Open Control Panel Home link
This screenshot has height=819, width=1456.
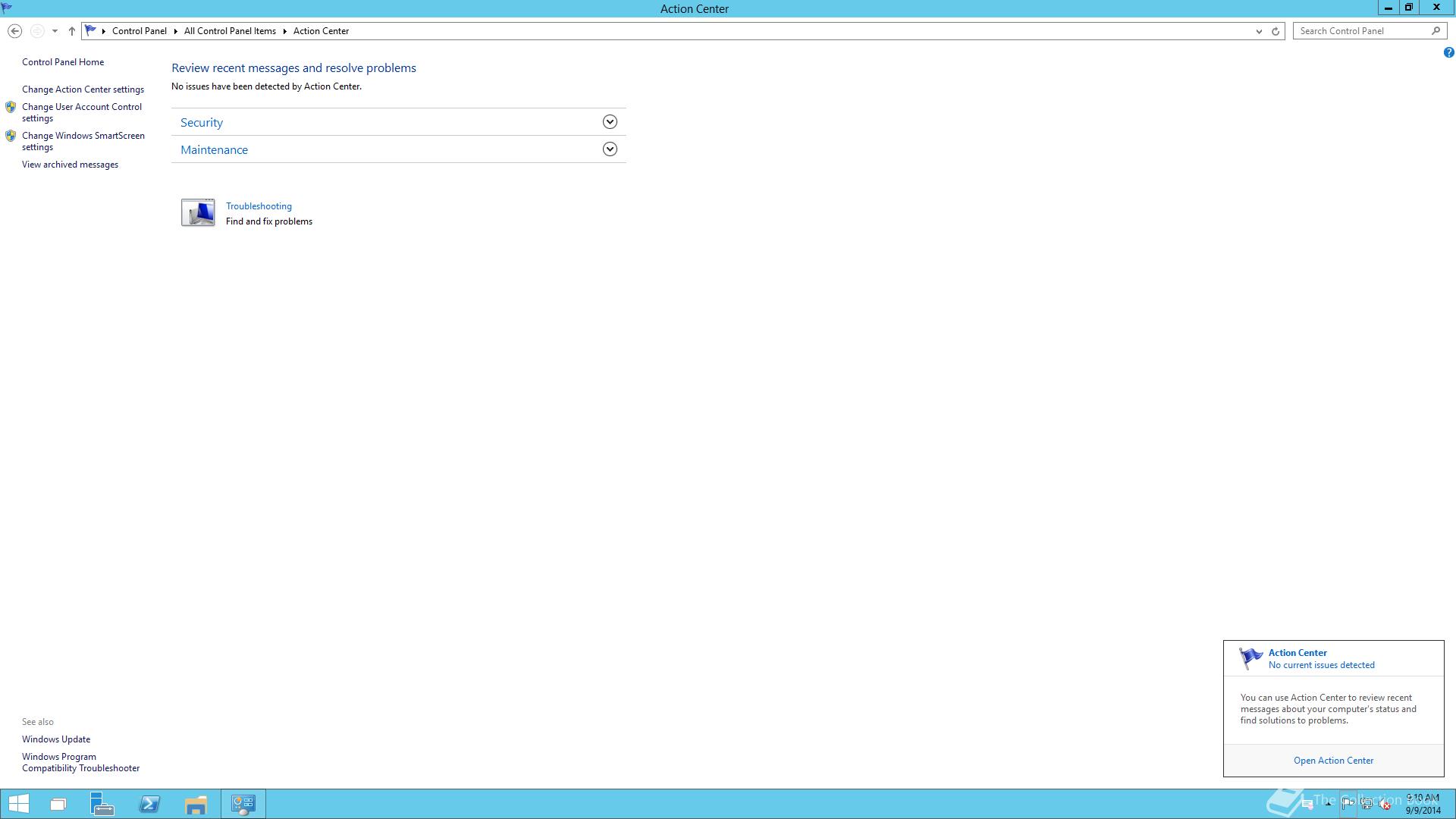click(x=63, y=62)
